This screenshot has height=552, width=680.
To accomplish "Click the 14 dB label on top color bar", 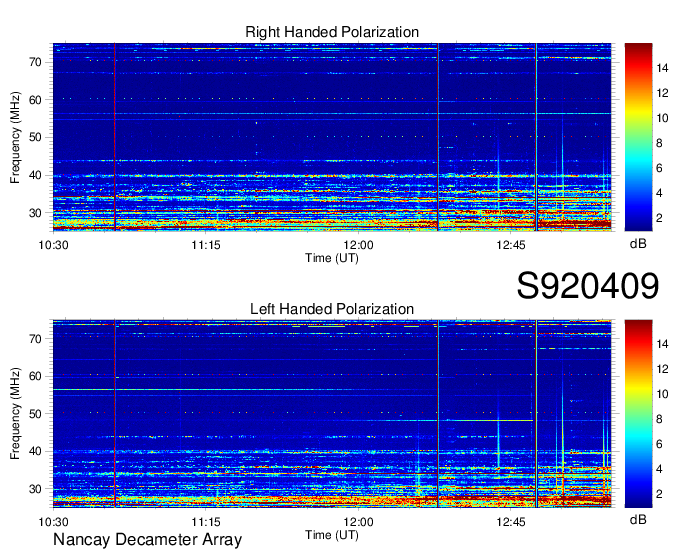I will [662, 68].
